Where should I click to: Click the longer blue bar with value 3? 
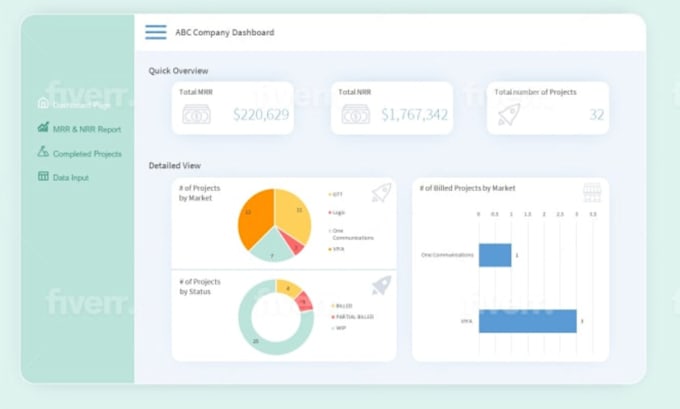tap(528, 321)
